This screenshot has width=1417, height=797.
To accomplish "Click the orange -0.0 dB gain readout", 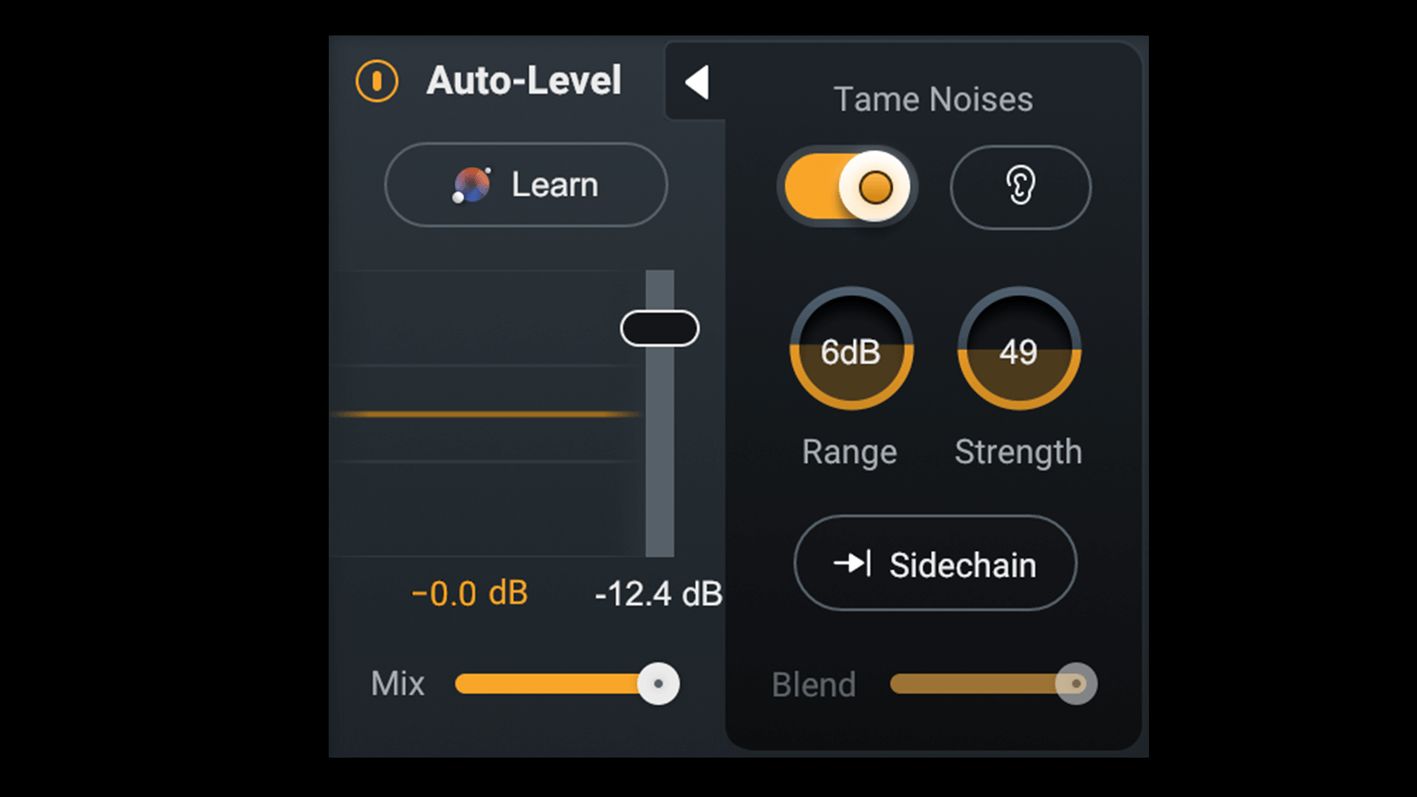I will 469,593.
